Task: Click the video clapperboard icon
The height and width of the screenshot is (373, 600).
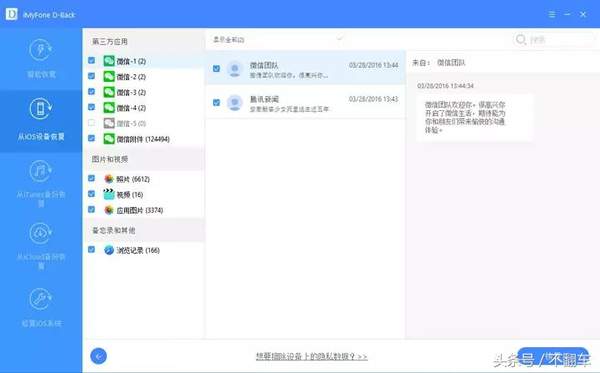Action: (x=109, y=194)
